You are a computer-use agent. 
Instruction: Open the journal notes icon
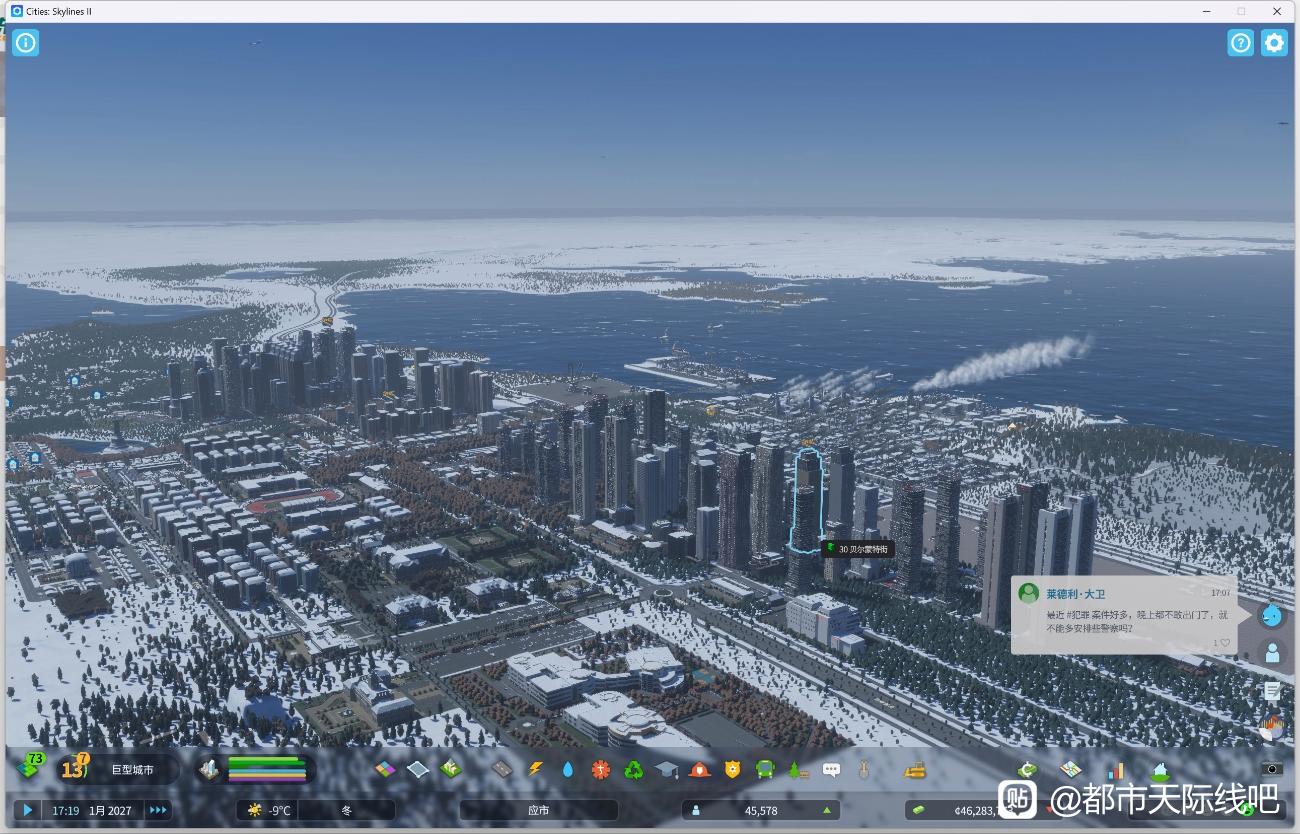1272,690
